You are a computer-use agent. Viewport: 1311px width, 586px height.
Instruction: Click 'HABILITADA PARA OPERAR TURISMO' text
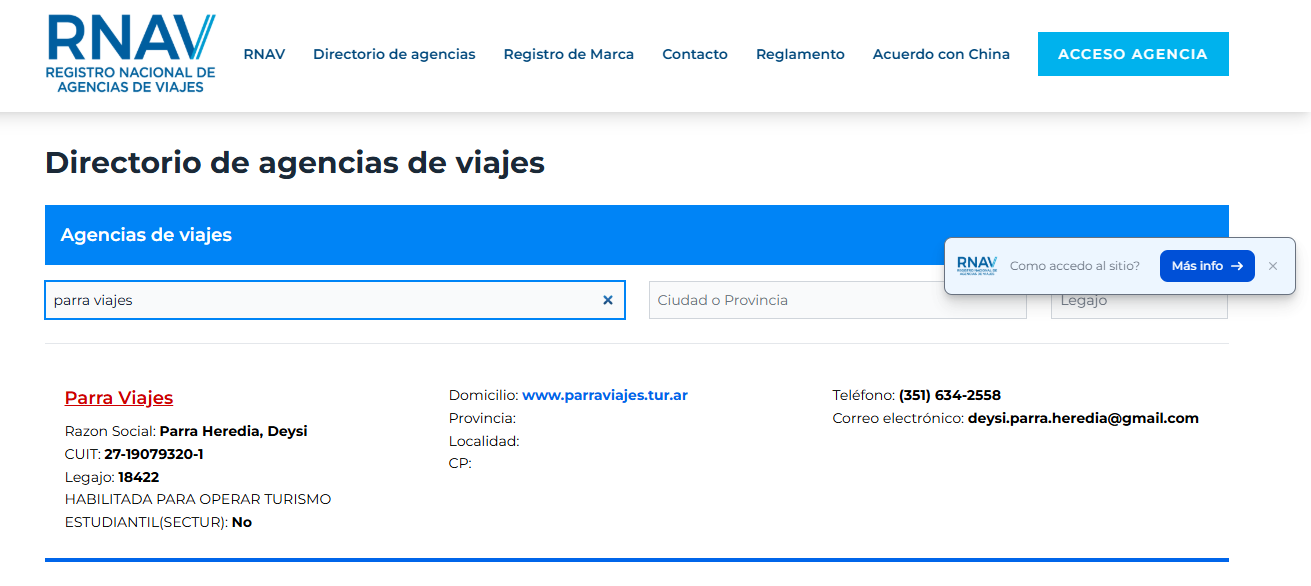pyautogui.click(x=198, y=499)
